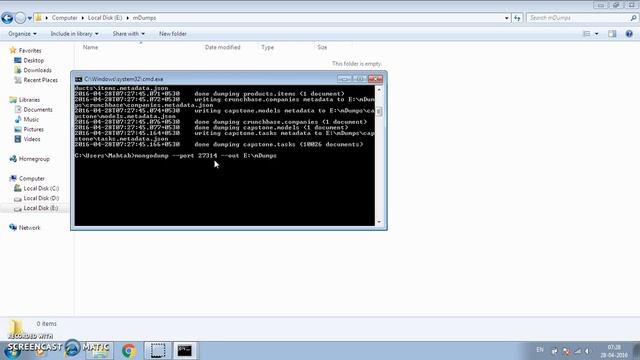
Task: Sort by the Type column header
Action: pos(267,47)
